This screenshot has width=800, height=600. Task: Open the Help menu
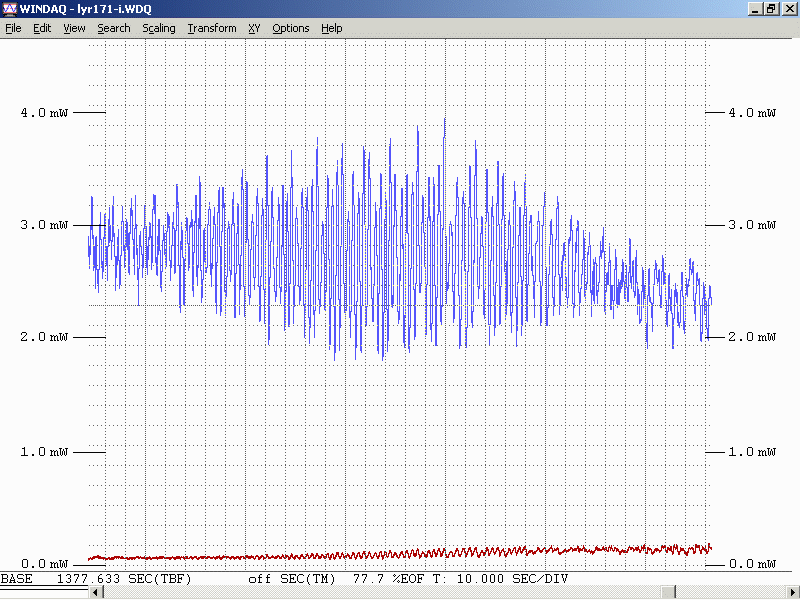(332, 28)
